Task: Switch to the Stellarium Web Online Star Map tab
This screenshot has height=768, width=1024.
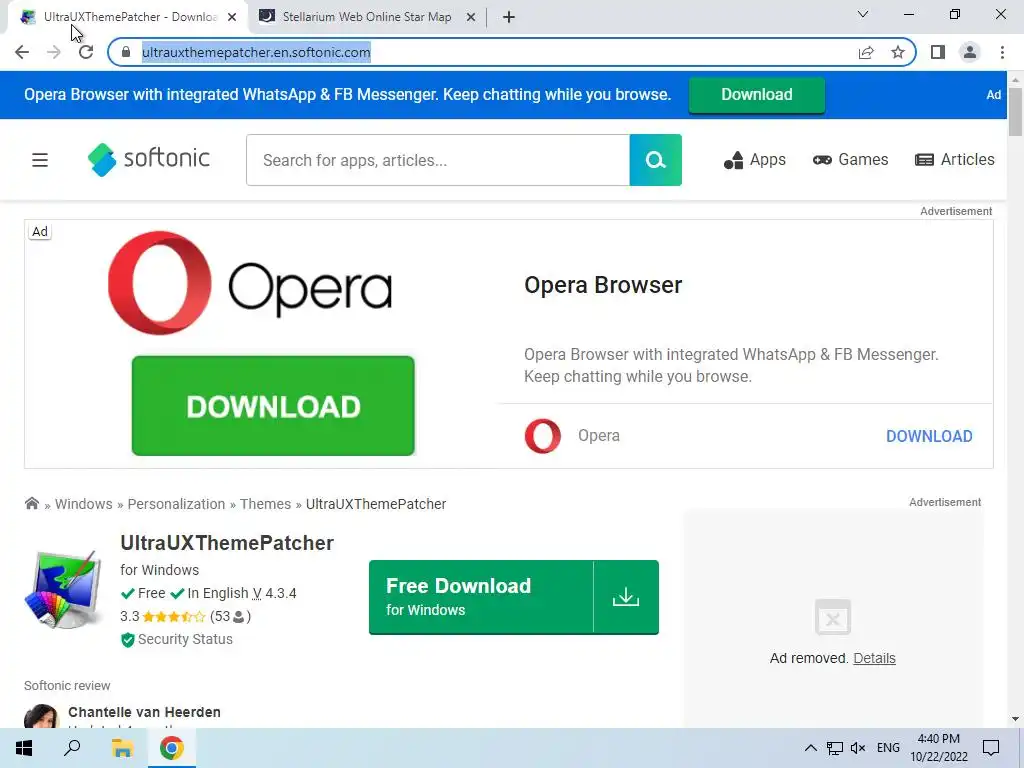Action: click(368, 17)
